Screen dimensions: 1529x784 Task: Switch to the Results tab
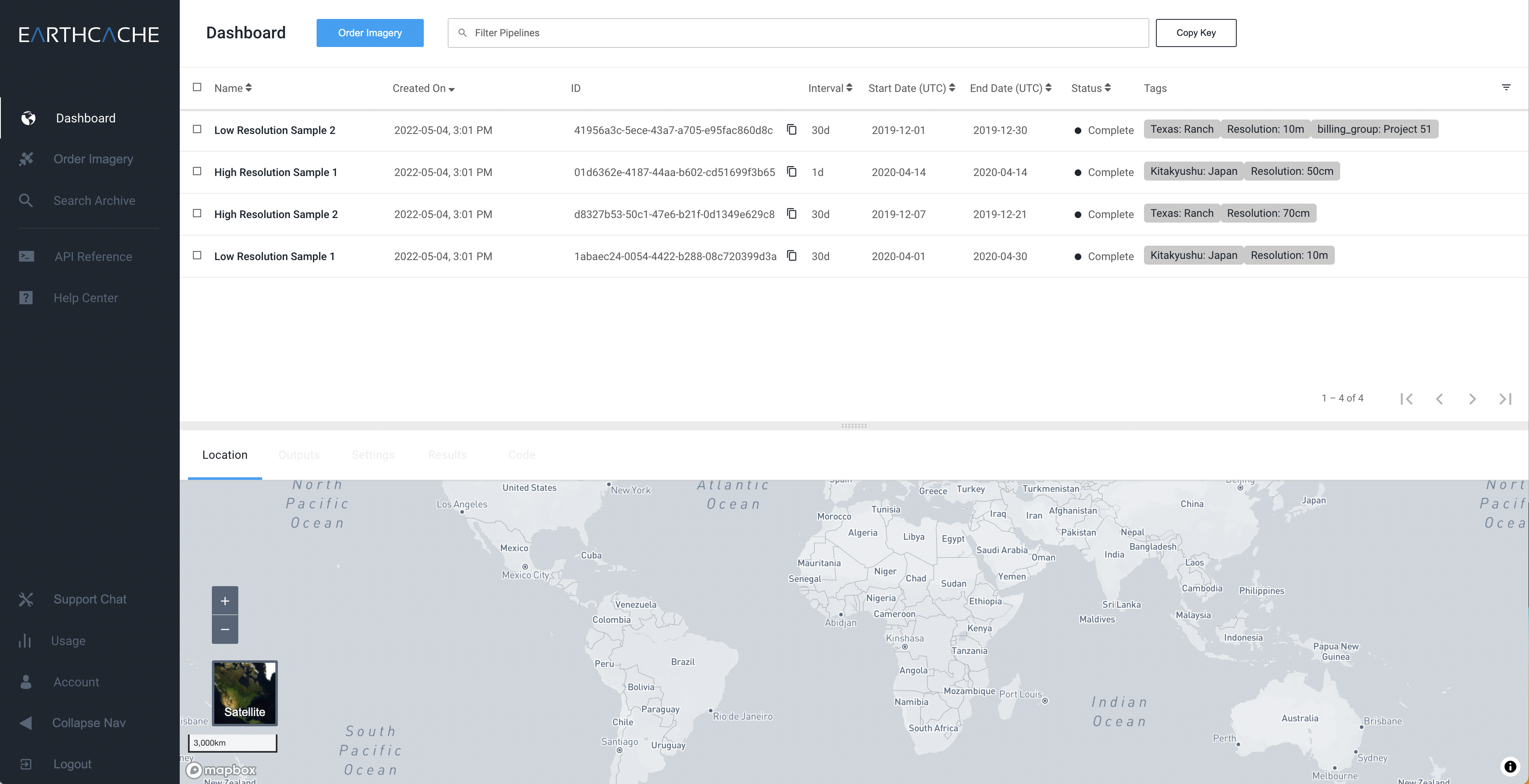tap(447, 455)
